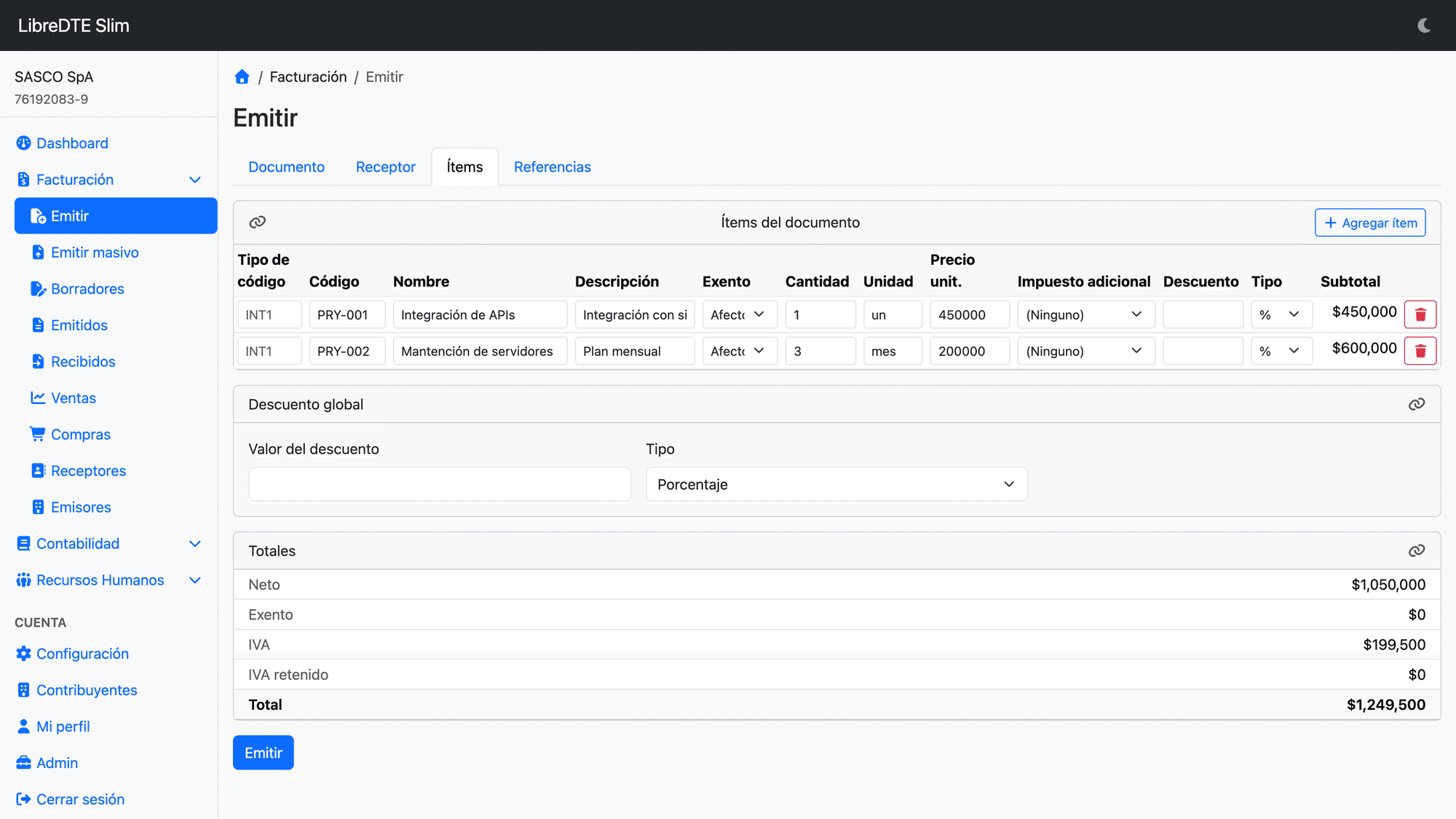The image size is (1456, 819).
Task: Open Receptores in sidebar
Action: click(78, 471)
